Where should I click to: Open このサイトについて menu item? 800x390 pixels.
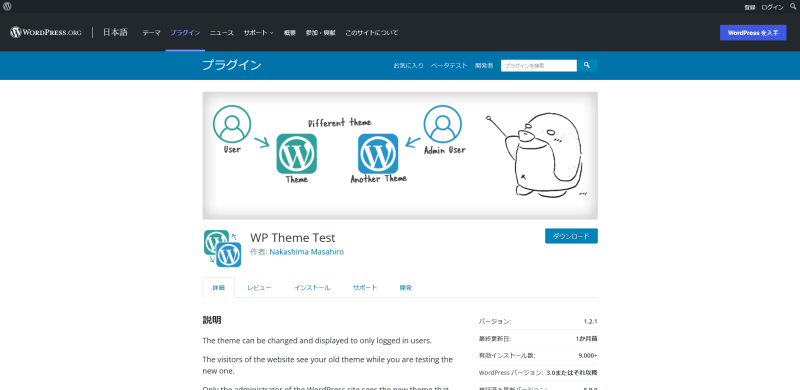pos(371,33)
